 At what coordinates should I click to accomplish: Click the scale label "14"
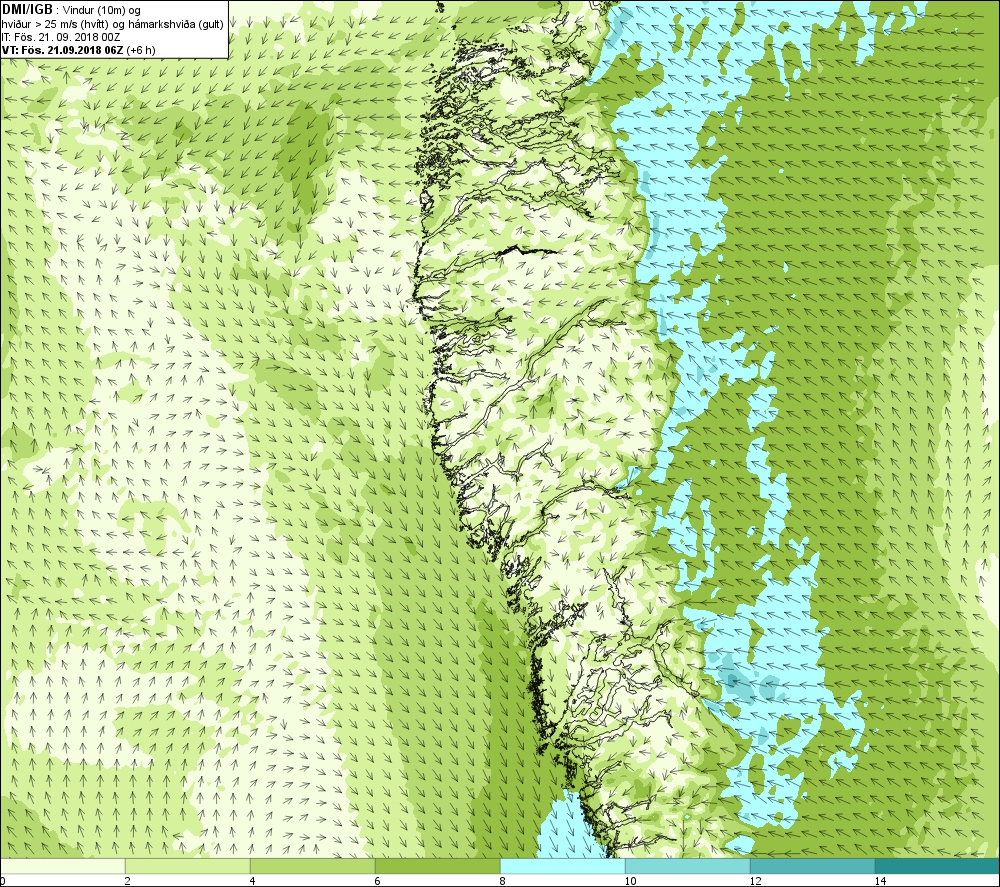[x=880, y=881]
